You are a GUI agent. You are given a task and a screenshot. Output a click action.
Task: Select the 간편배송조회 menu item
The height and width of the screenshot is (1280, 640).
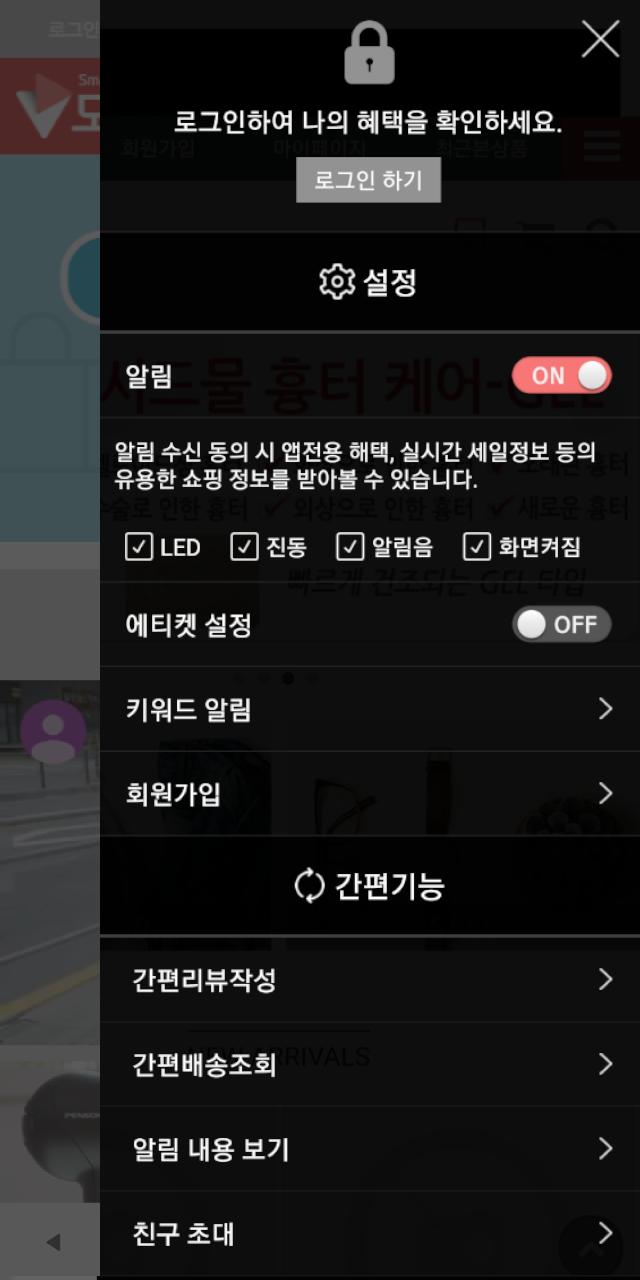tap(370, 1064)
